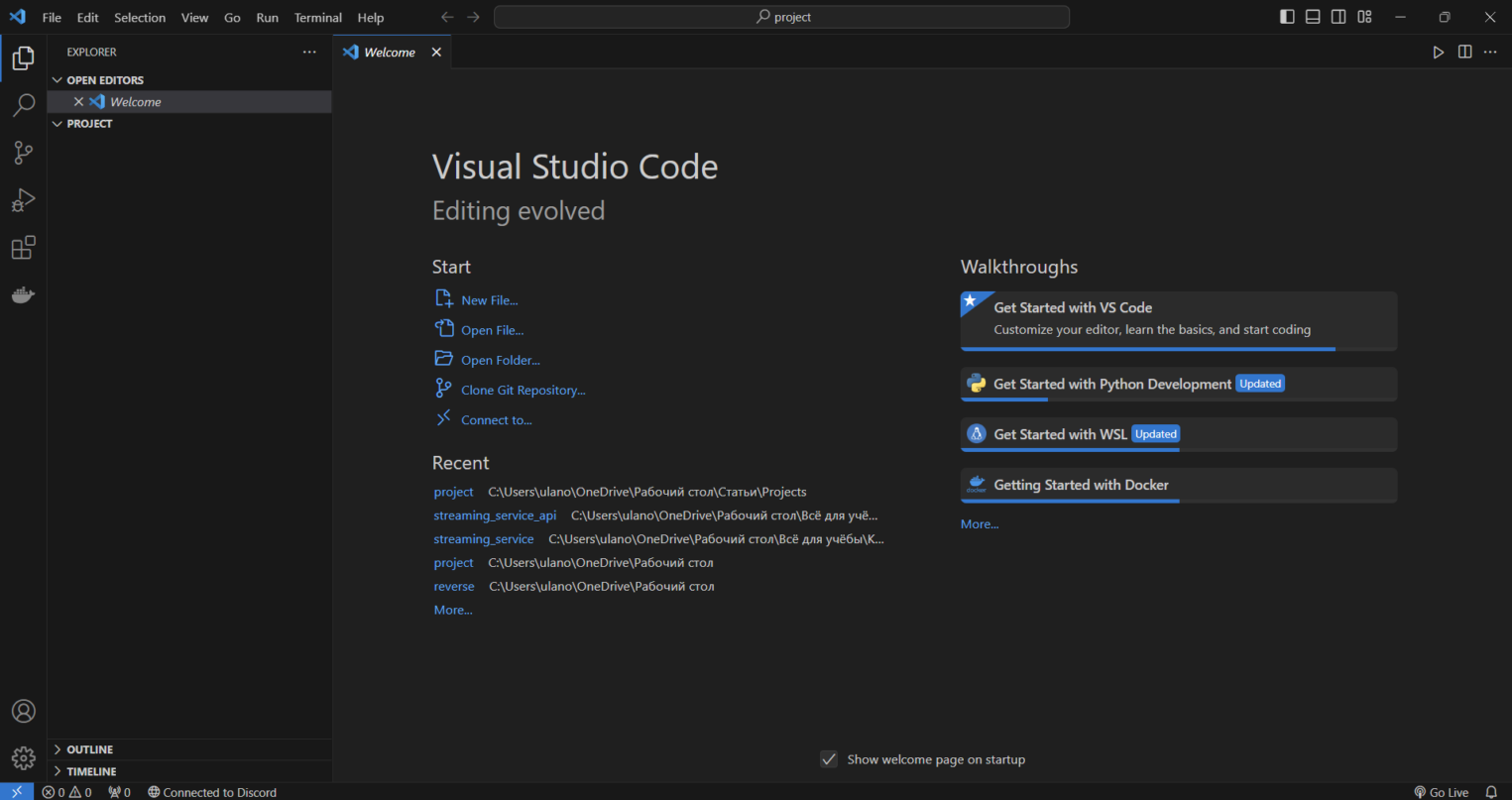Viewport: 1512px width, 800px height.
Task: Open the Accounts icon menu
Action: click(x=23, y=712)
